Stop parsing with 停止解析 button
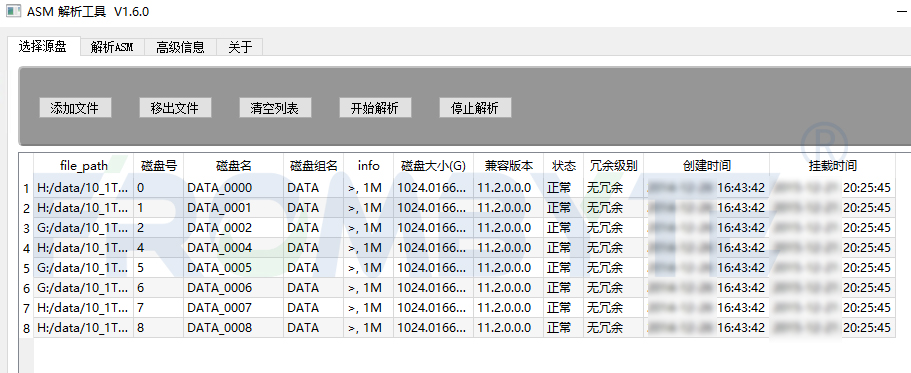 [475, 107]
